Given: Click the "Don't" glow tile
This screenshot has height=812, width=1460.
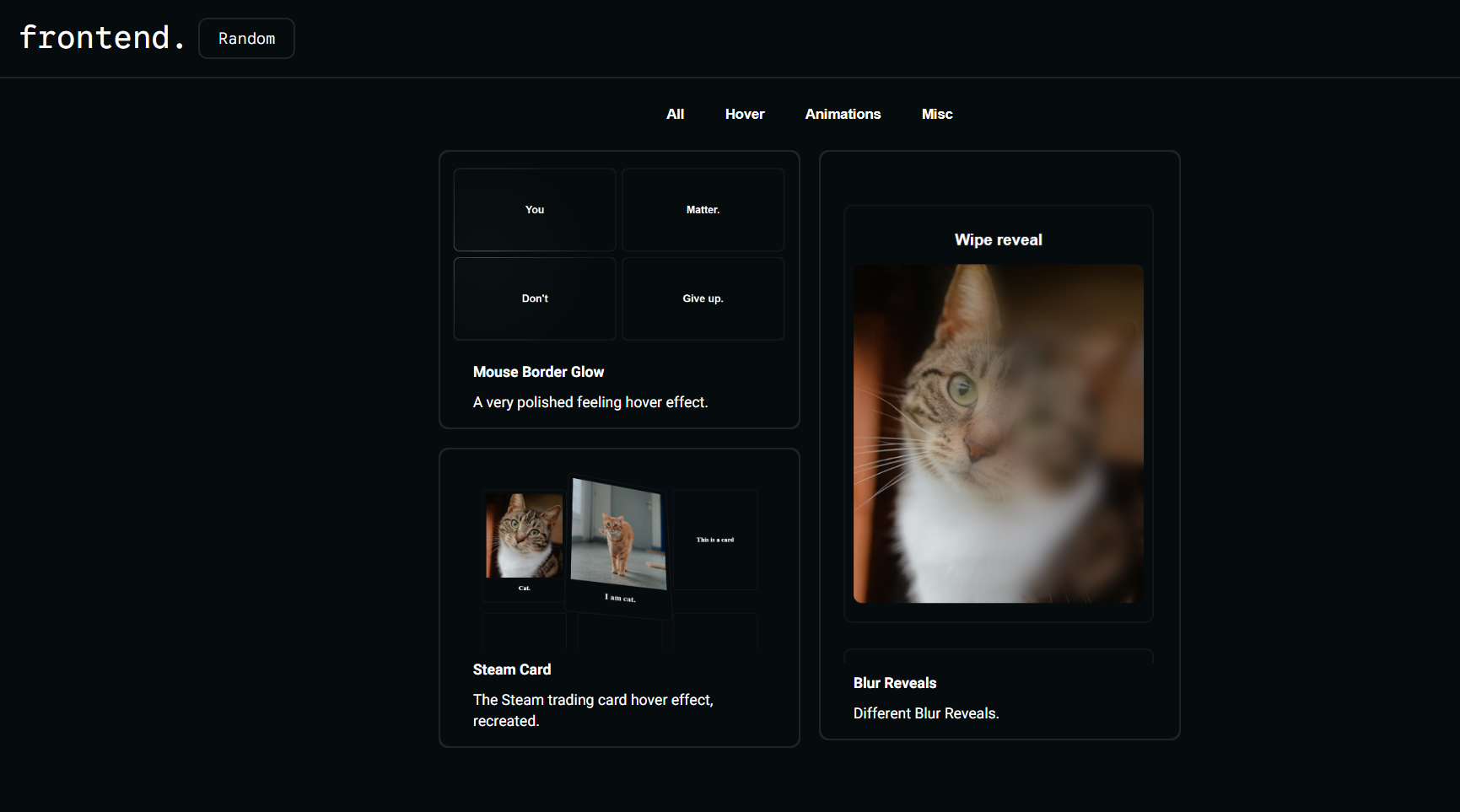Looking at the screenshot, I should [535, 298].
